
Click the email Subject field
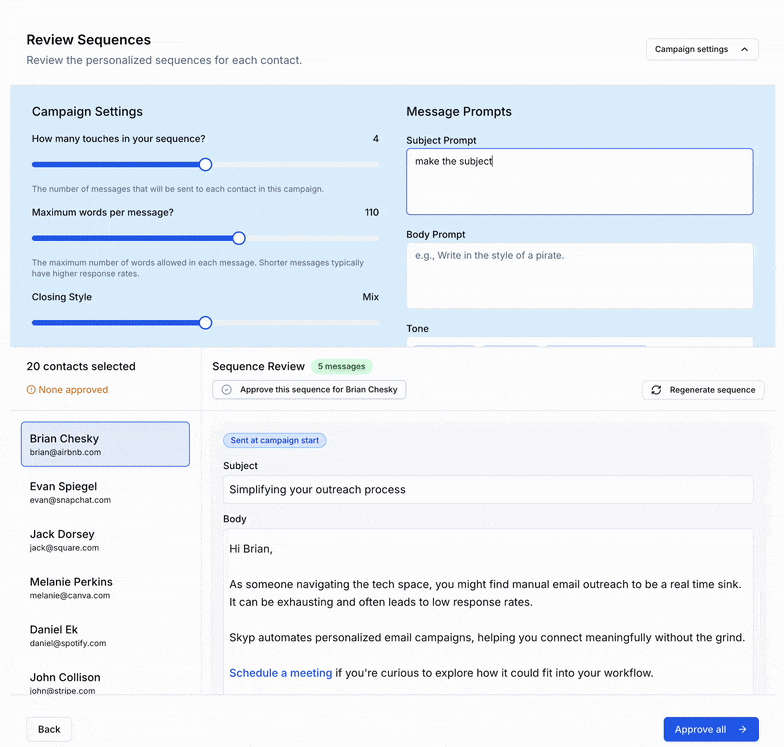(488, 490)
